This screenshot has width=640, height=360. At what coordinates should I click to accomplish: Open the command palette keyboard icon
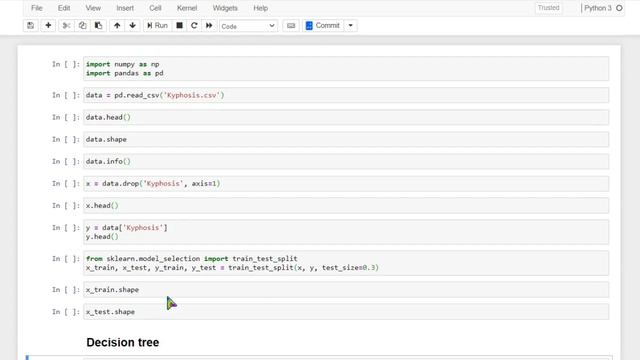[x=291, y=26]
